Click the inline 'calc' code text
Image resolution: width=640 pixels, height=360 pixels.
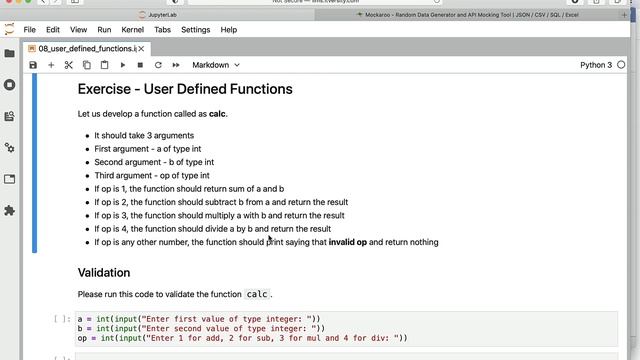point(257,294)
